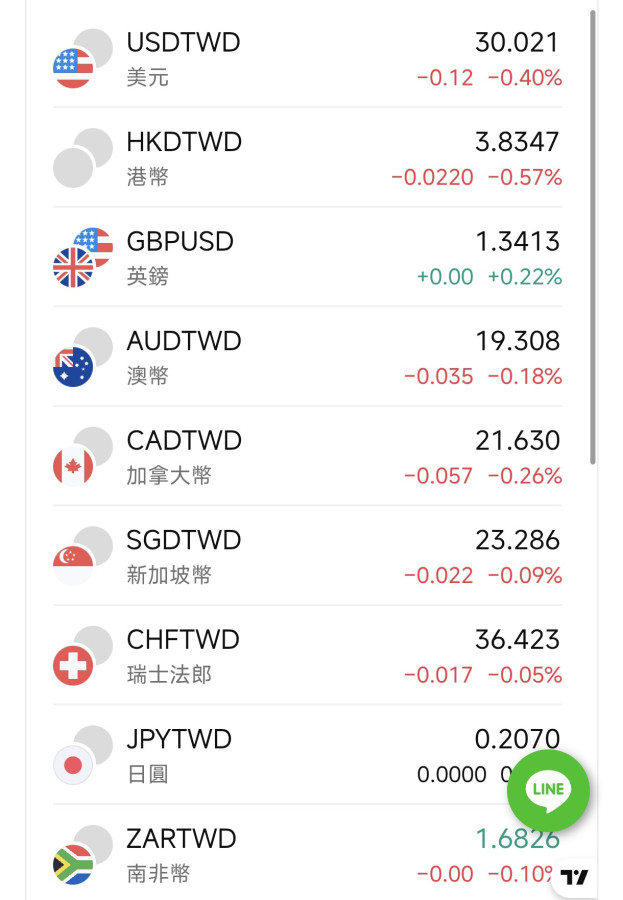The image size is (623, 900).
Task: Click the CADTWD label 加拿大幣
Action: pos(169,475)
